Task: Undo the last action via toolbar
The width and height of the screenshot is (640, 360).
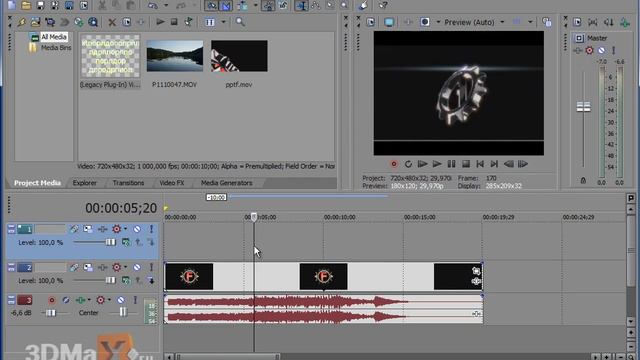Action: pos(153,5)
